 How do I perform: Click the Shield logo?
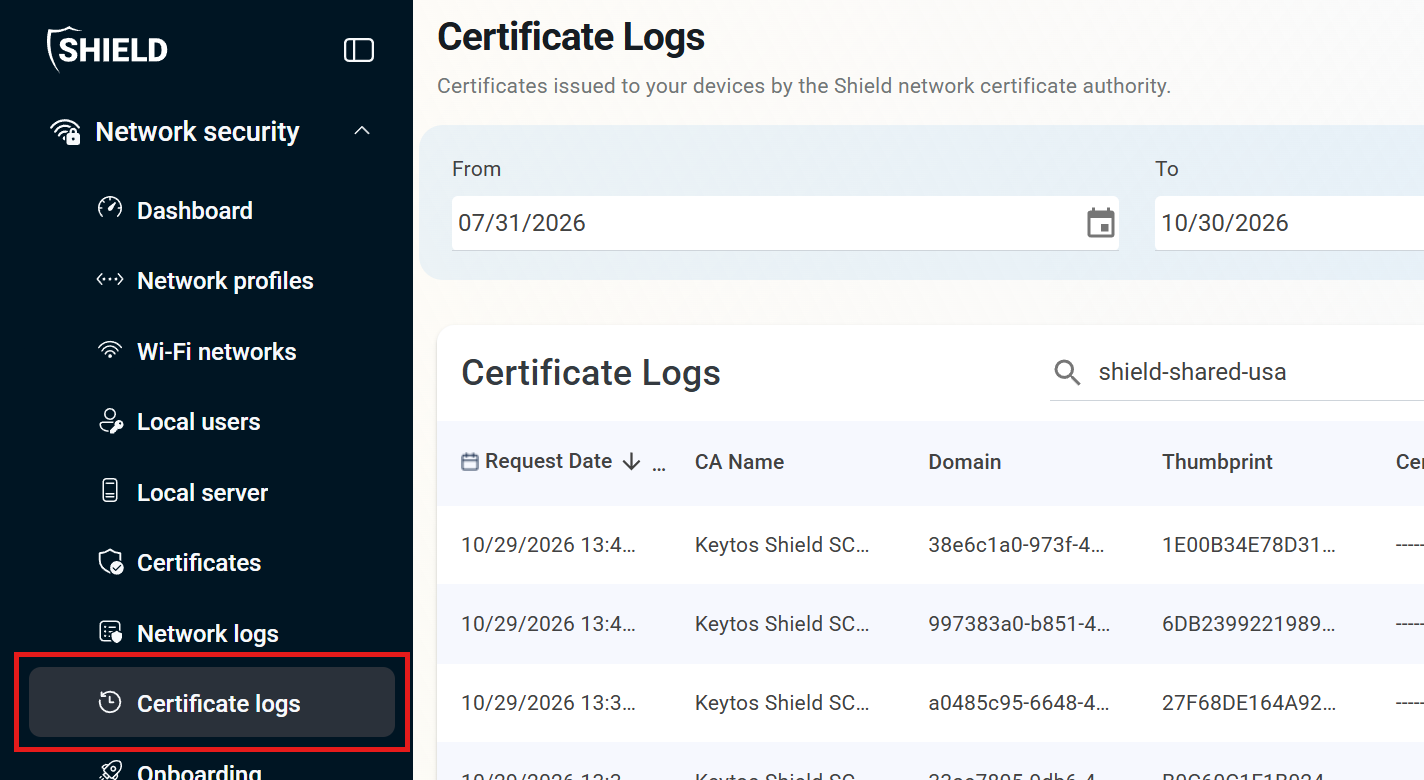click(107, 49)
